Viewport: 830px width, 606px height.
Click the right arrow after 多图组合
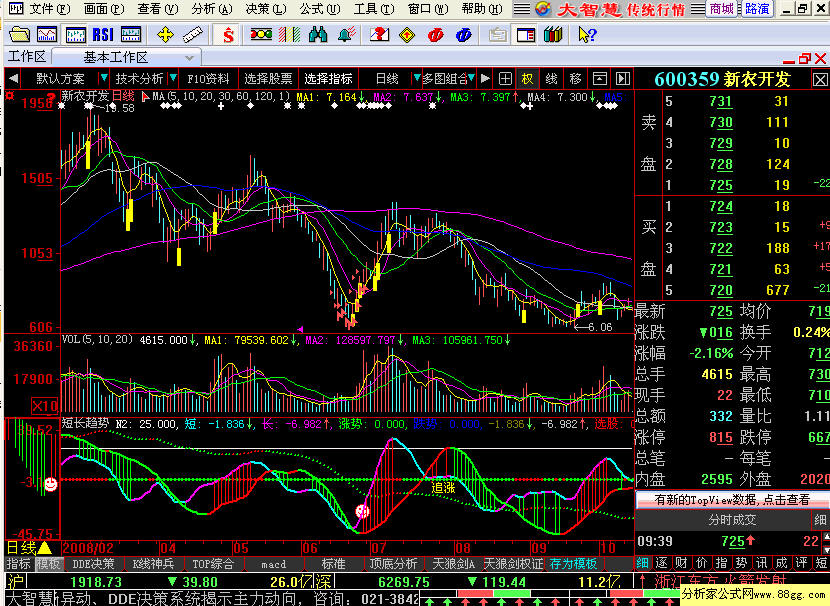tap(485, 79)
